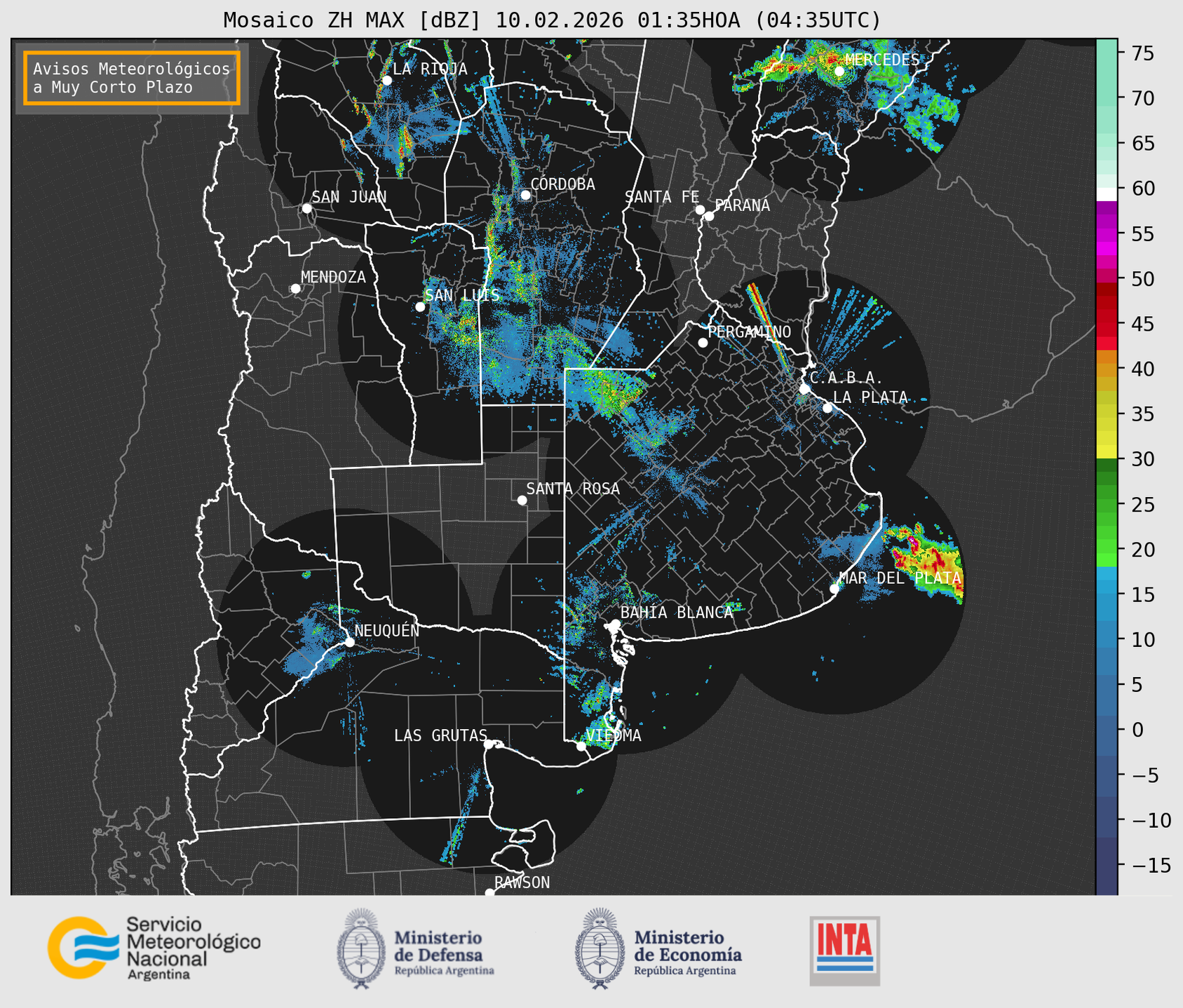Click the Servicio Meteorológico Nacional logo

(x=154, y=948)
